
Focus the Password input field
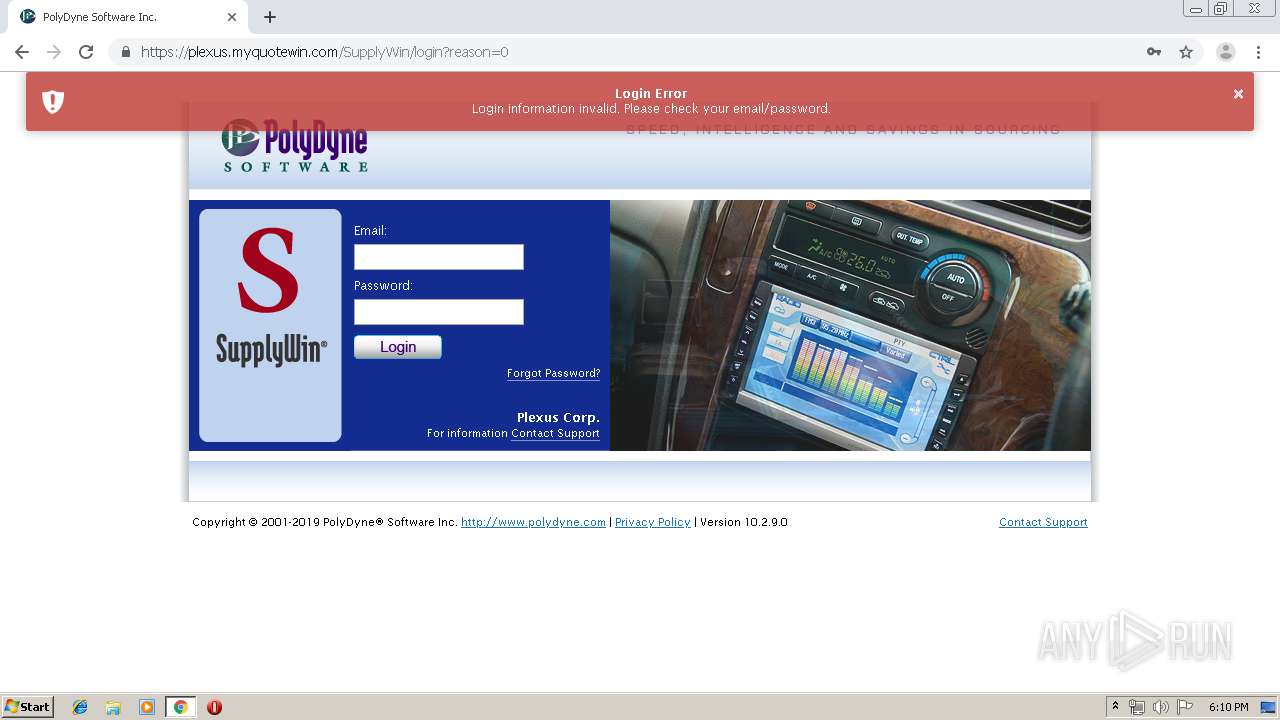(439, 312)
